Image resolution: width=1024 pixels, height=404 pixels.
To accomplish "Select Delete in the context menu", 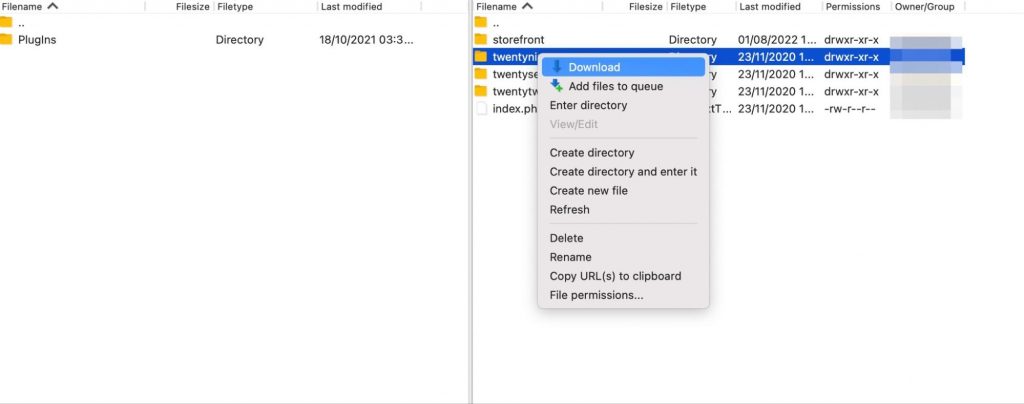I will pos(566,238).
